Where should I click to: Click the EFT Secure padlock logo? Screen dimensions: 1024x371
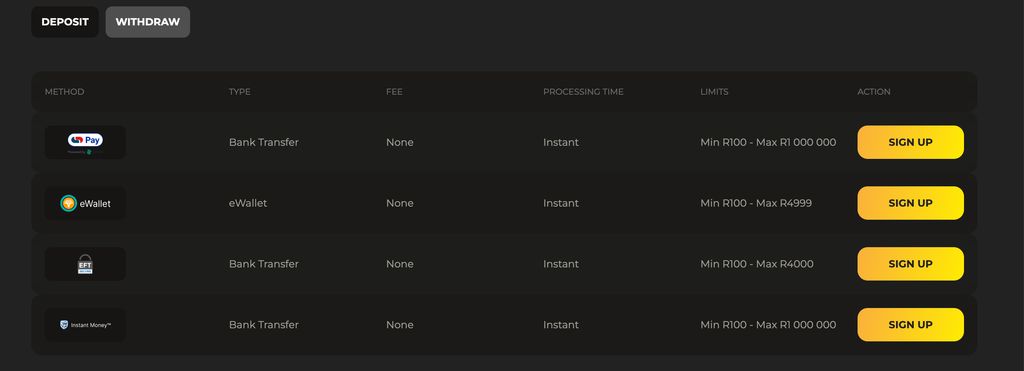[86, 264]
